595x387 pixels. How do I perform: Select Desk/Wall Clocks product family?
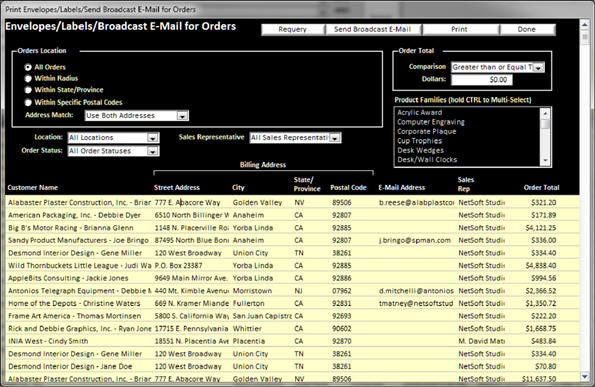click(x=427, y=160)
